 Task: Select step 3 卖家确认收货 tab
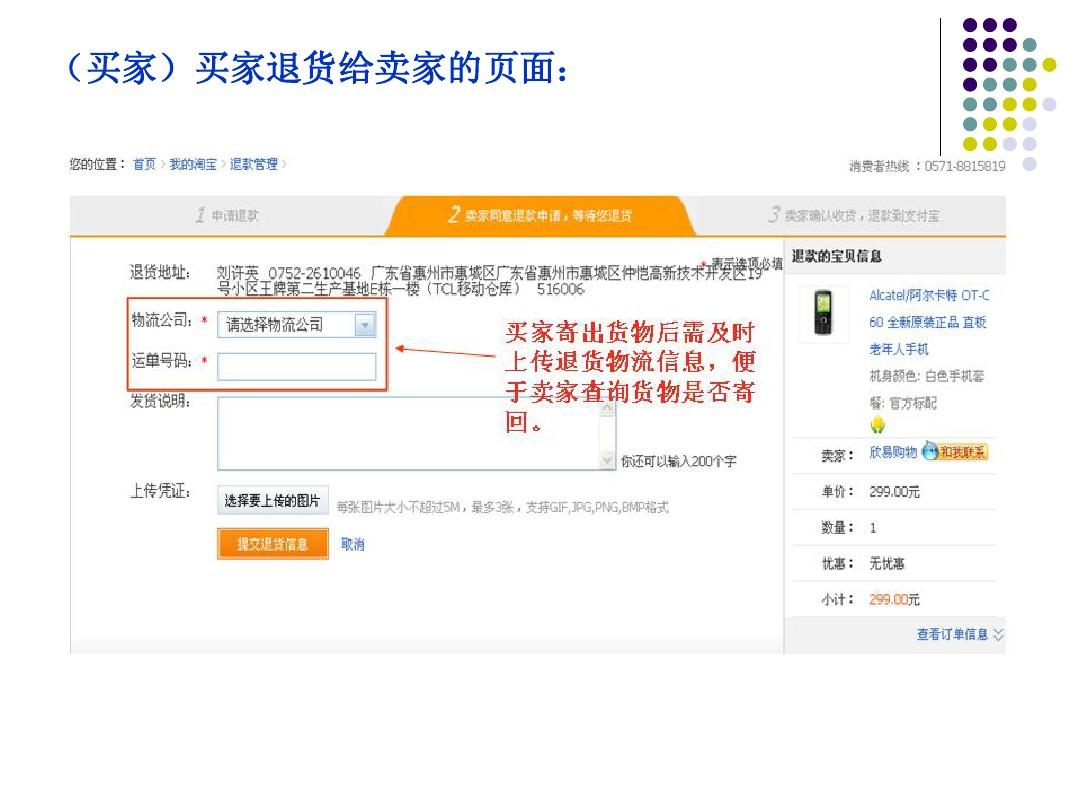pos(854,216)
